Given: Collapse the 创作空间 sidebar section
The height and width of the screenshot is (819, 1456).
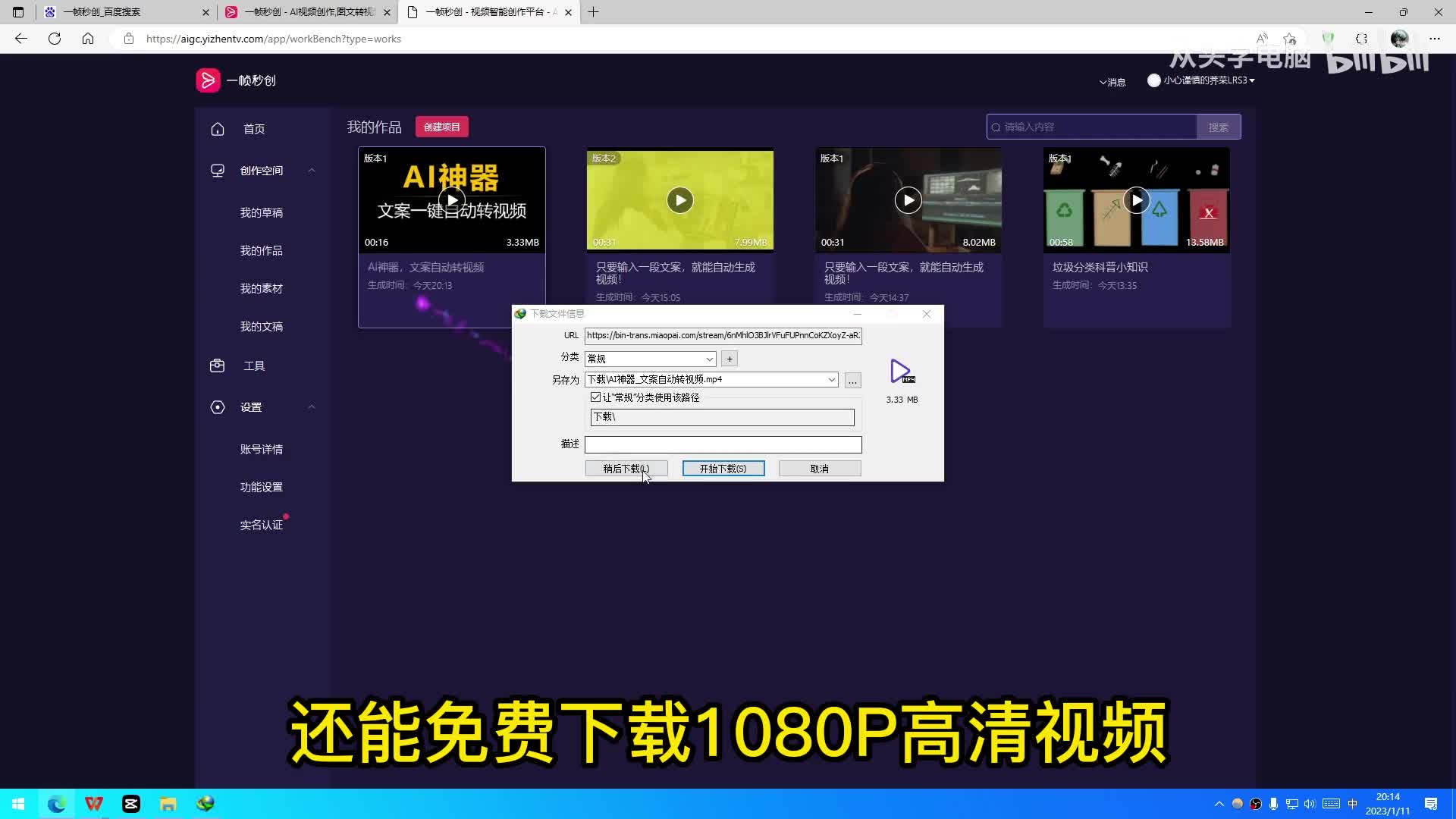Looking at the screenshot, I should coord(312,171).
